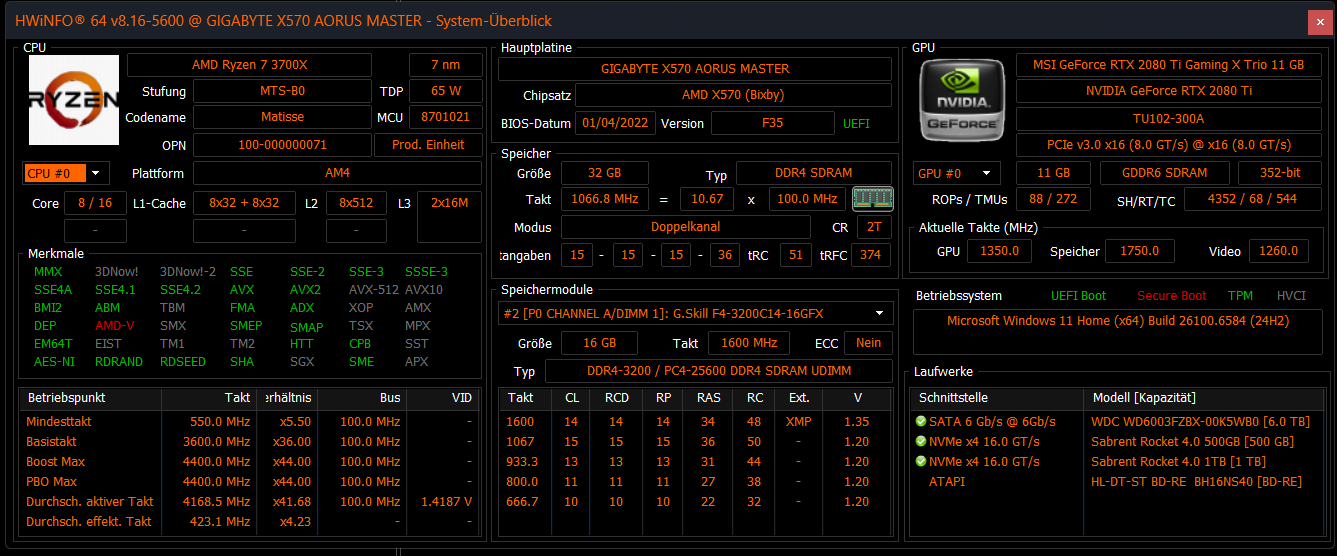
Task: Click status icon for Sabrent Rocket 500GB row
Action: 921,441
